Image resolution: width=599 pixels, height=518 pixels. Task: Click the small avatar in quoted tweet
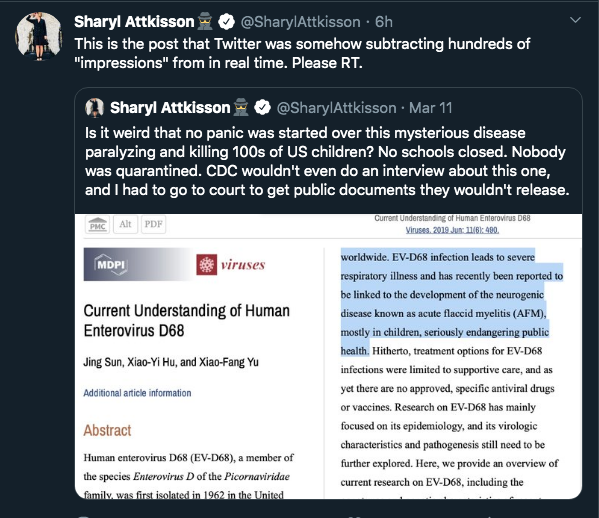[94, 107]
